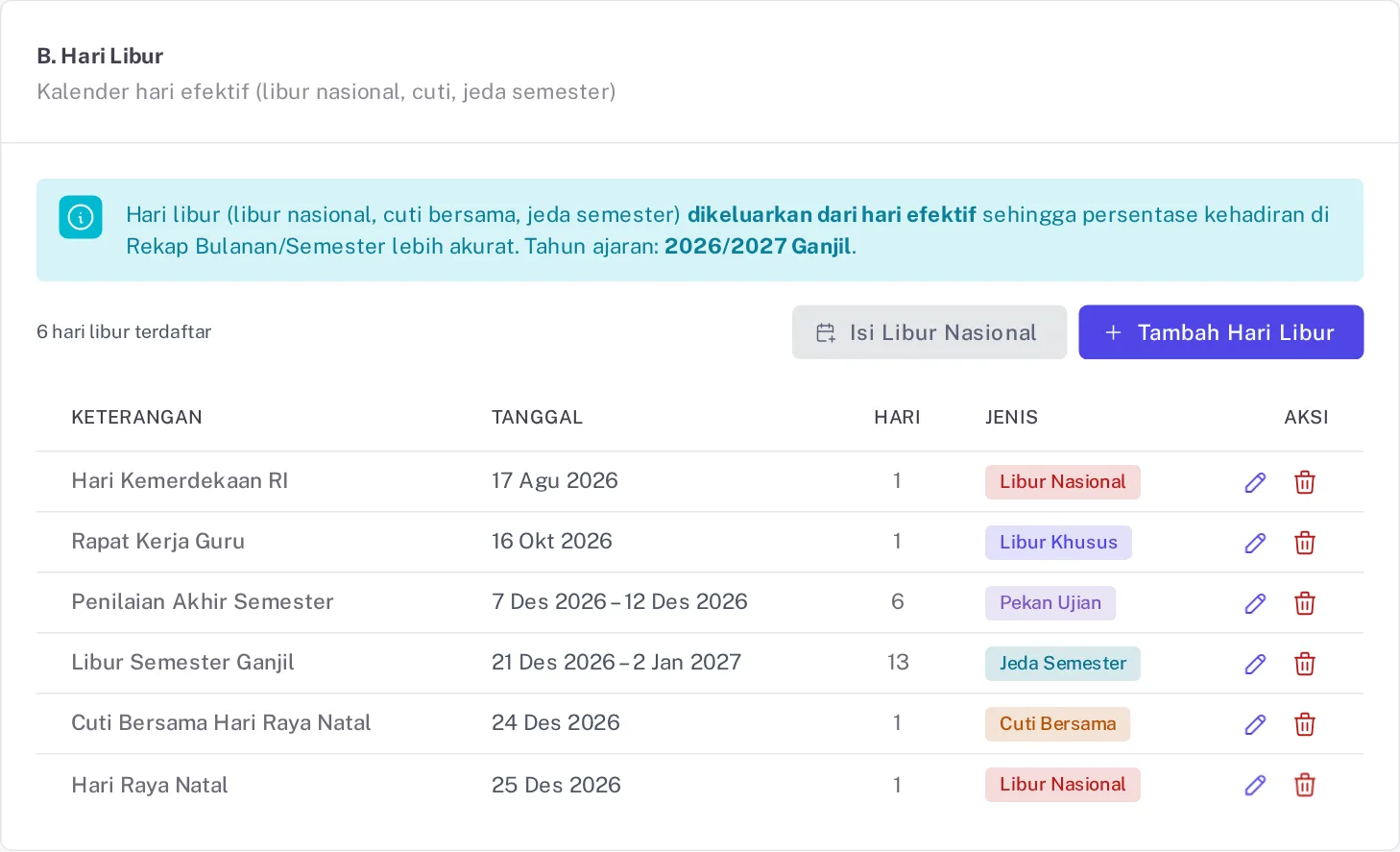
Task: Delete the Hari Kemerdekaan RI holiday
Action: pos(1305,482)
